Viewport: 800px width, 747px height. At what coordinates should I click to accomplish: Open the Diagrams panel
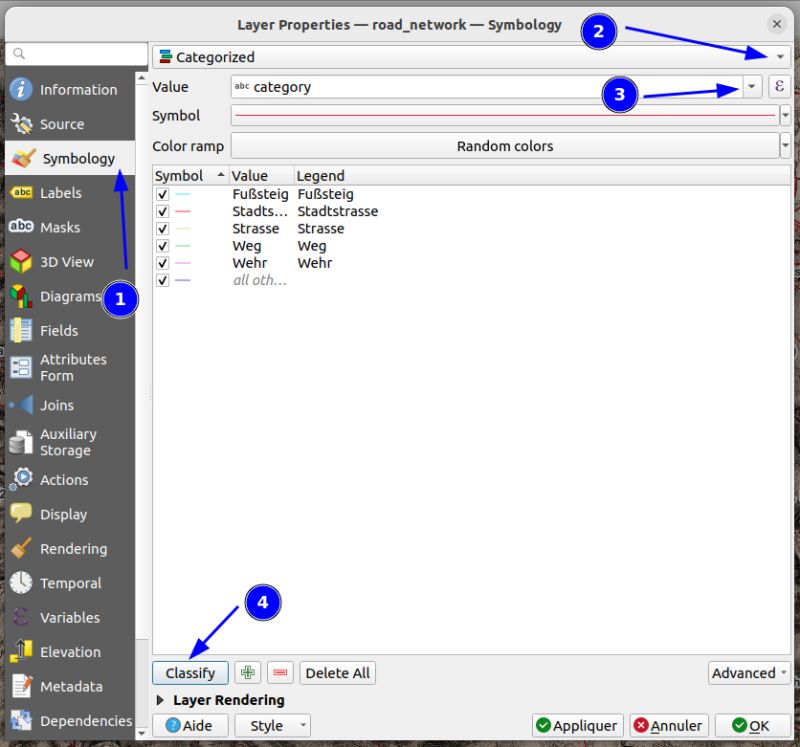pyautogui.click(x=72, y=296)
